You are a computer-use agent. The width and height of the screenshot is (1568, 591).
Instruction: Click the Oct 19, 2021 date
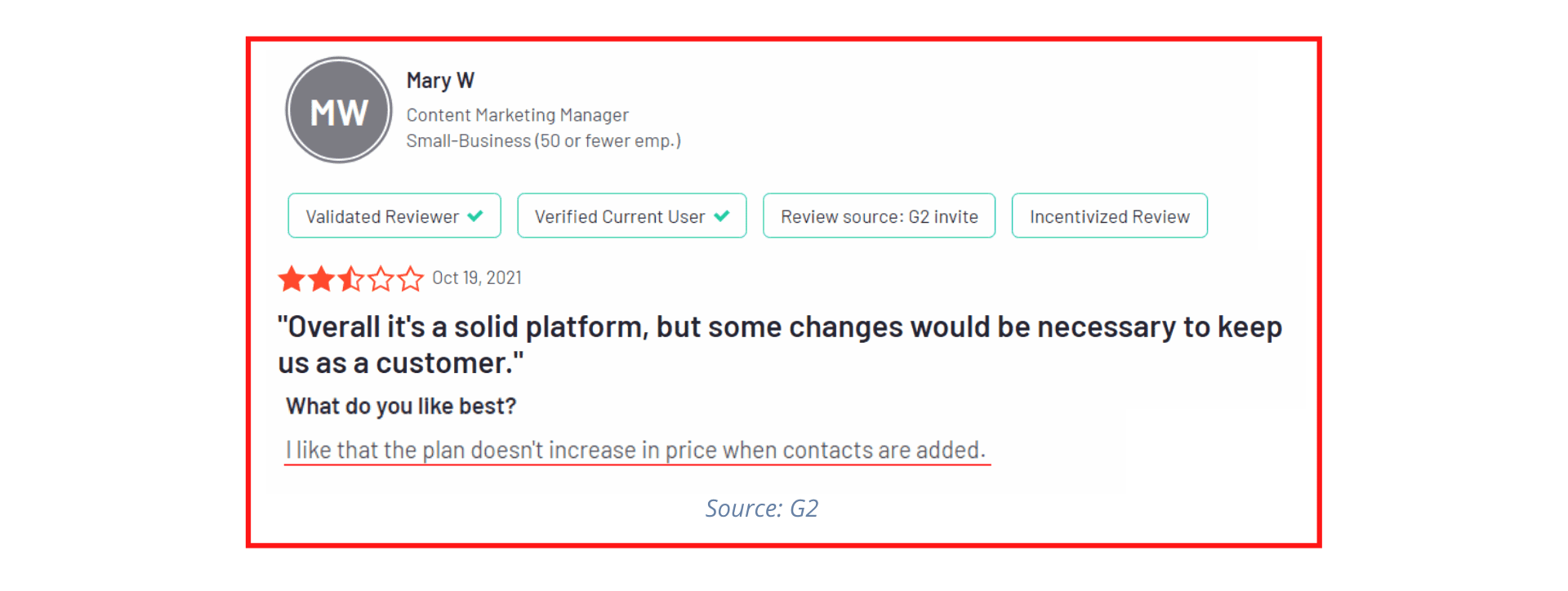coord(477,278)
